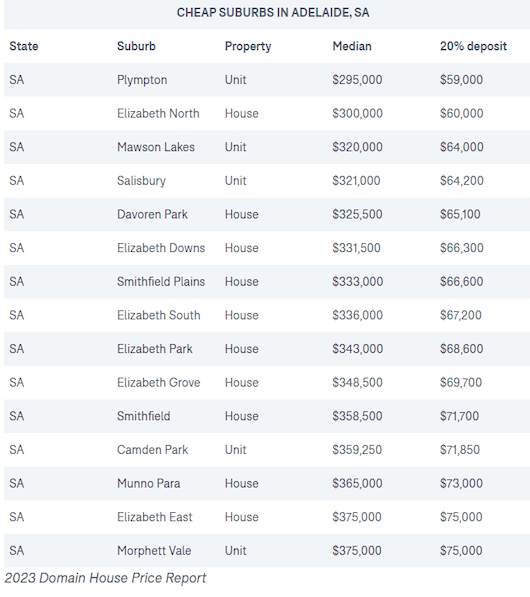The image size is (530, 597).
Task: Click Elizabeth North suburb name
Action: click(158, 113)
